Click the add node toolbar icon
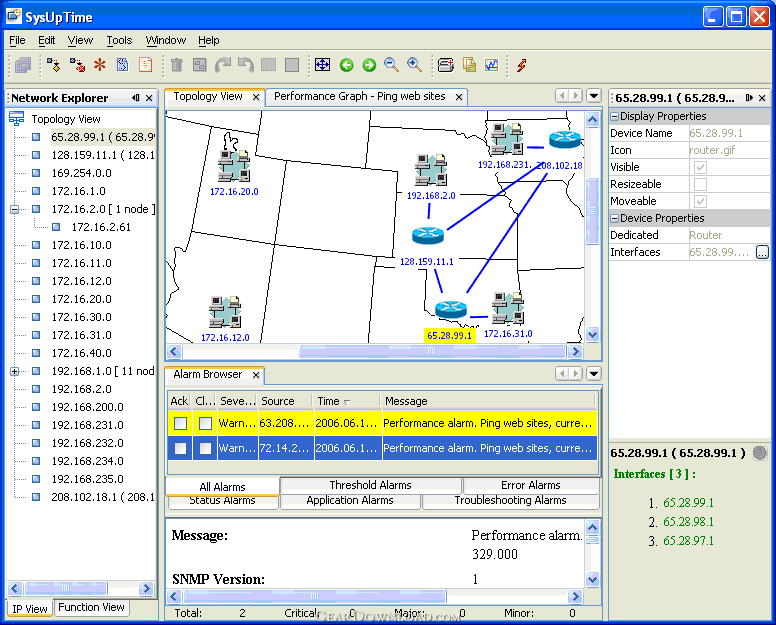 [53, 65]
